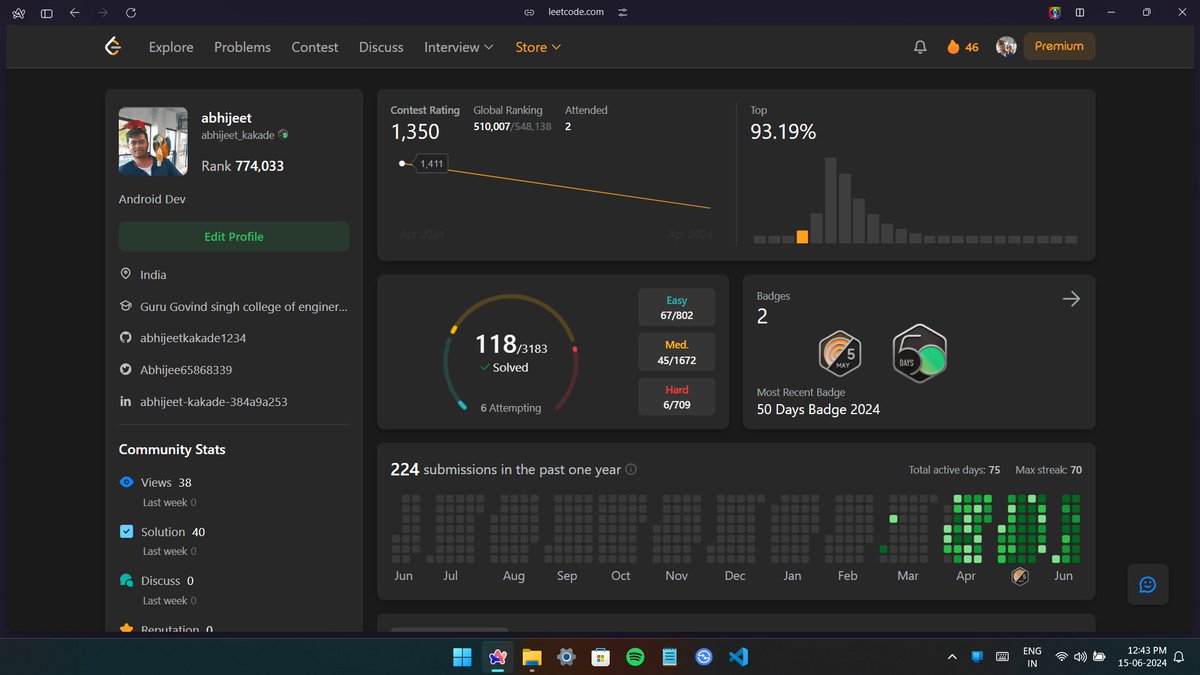Open File Explorer from the taskbar
This screenshot has height=675, width=1200.
pos(531,657)
